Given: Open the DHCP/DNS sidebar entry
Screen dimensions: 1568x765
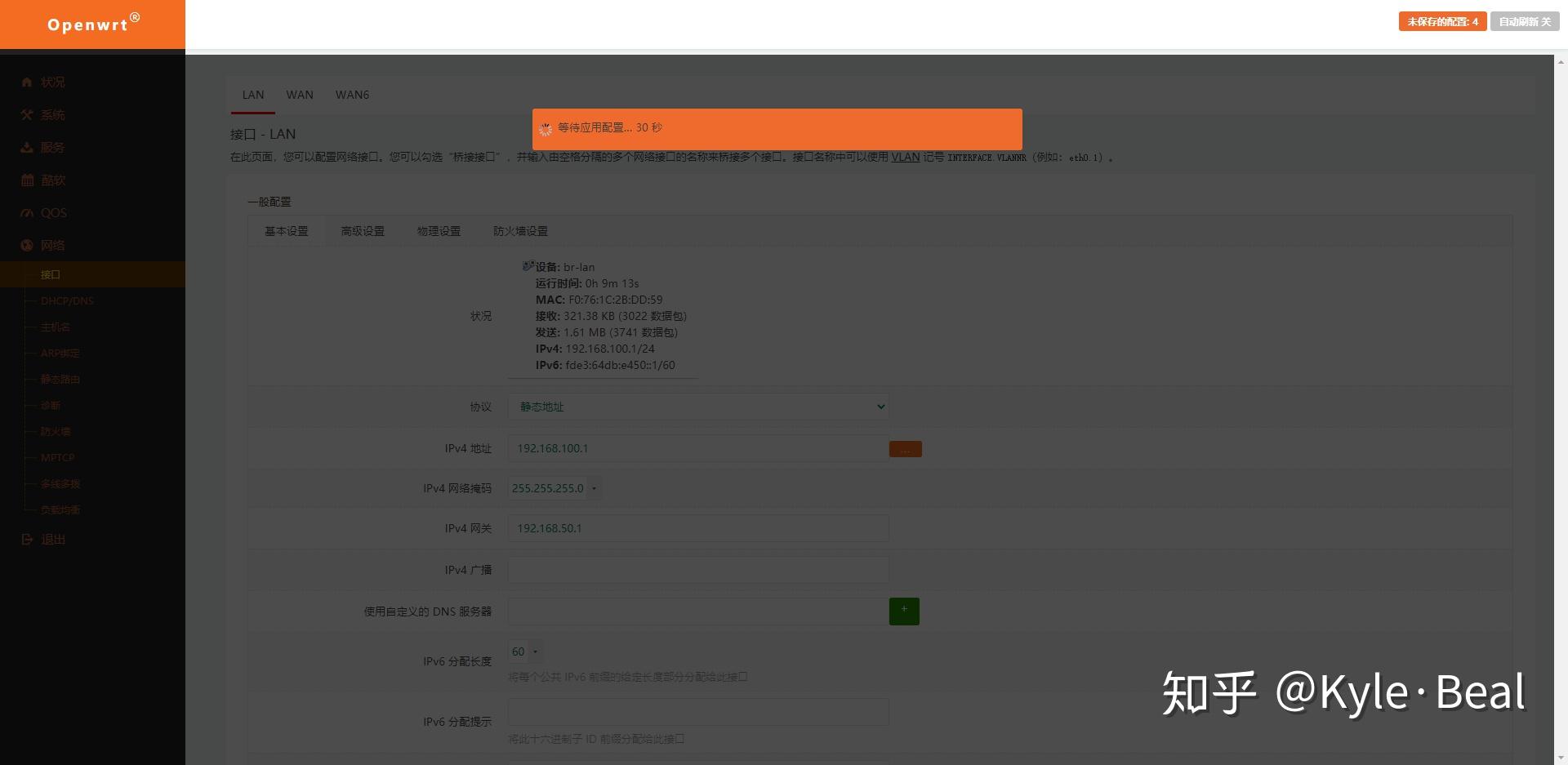Looking at the screenshot, I should (x=67, y=300).
